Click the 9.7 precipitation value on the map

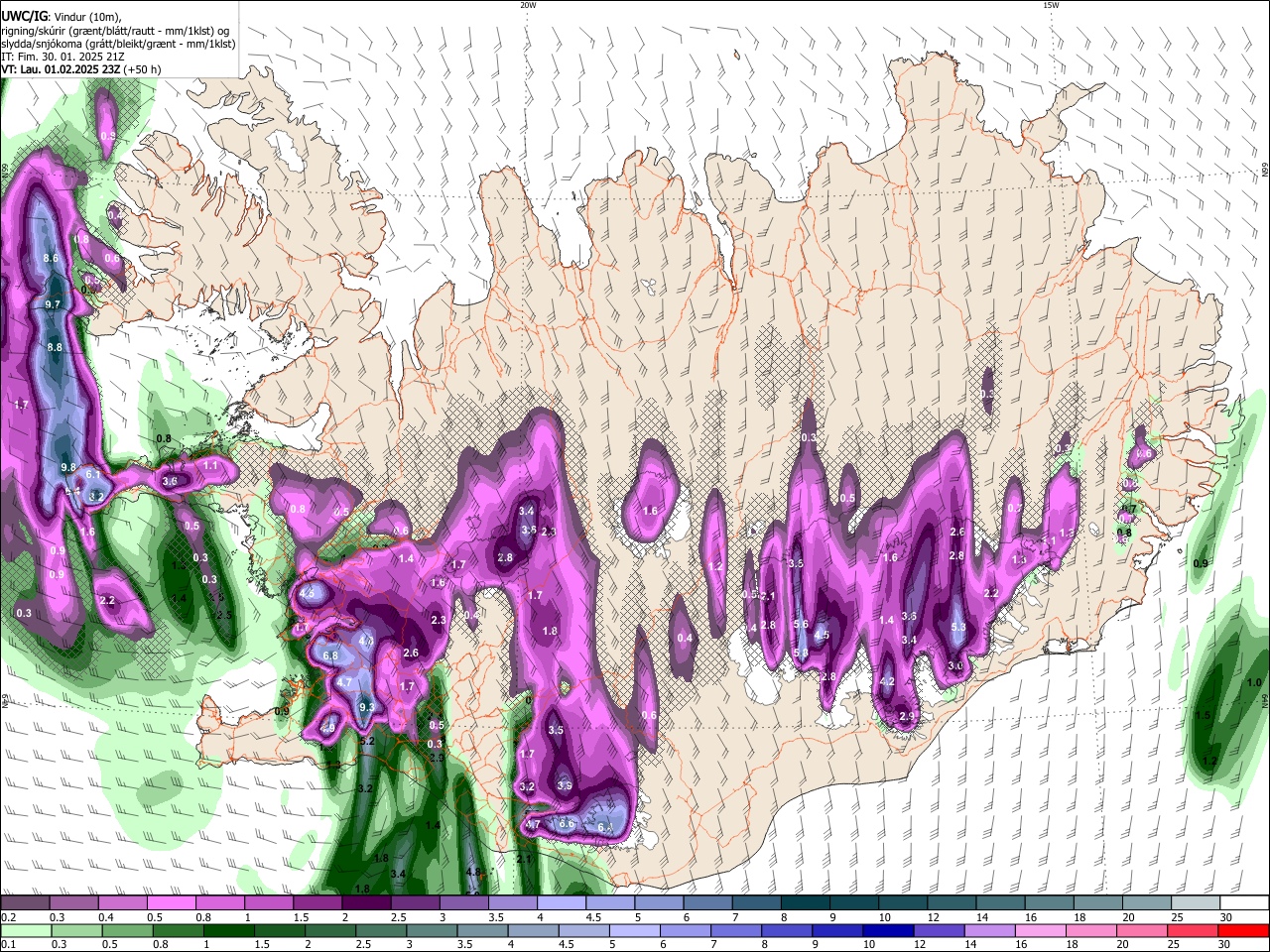coord(54,304)
